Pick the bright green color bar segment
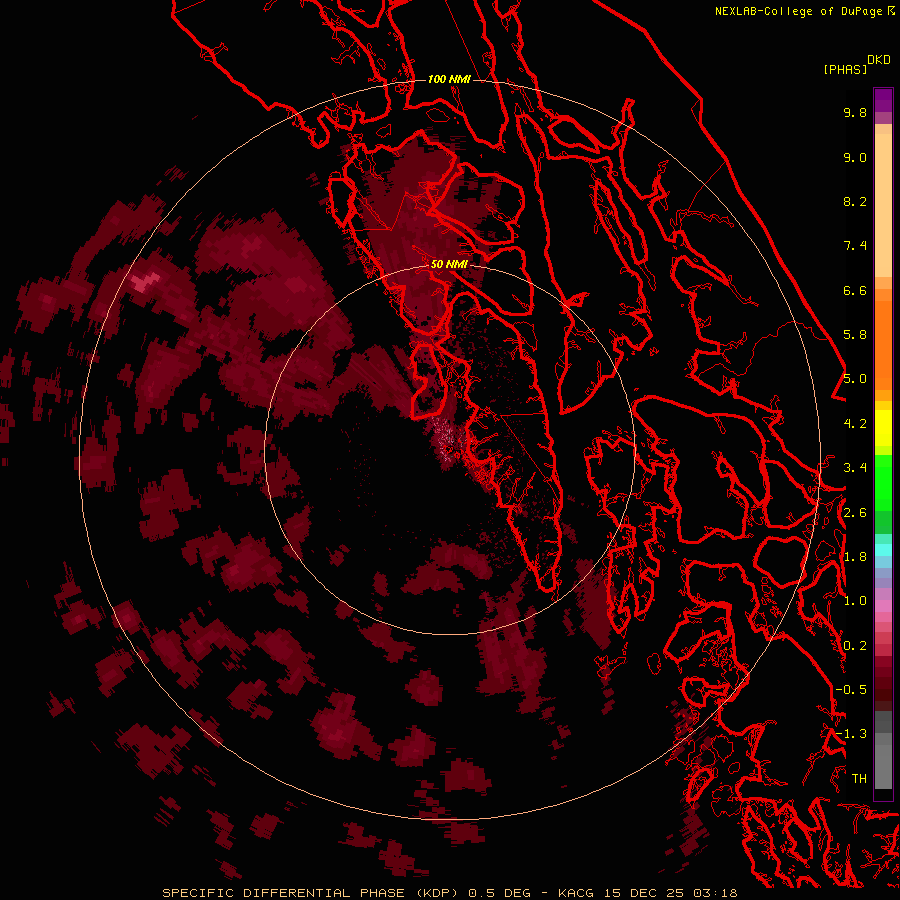This screenshot has width=900, height=900. pos(883,482)
